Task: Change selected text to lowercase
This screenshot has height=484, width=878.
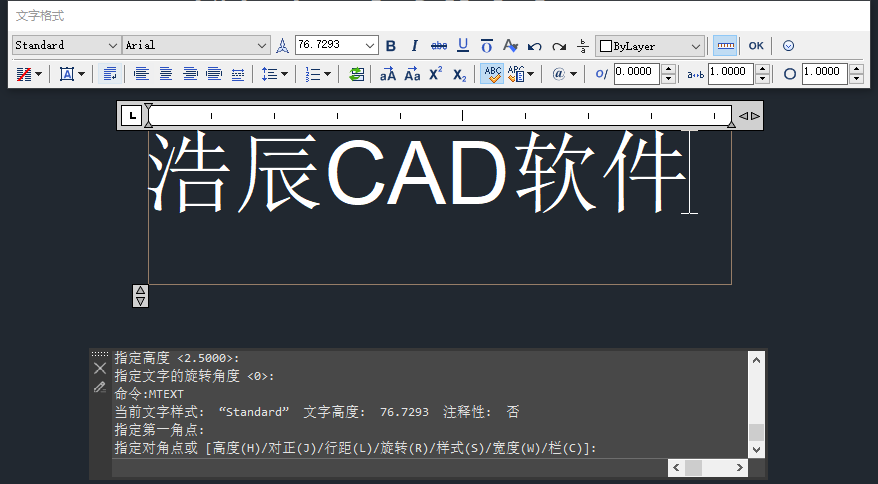Action: point(412,74)
